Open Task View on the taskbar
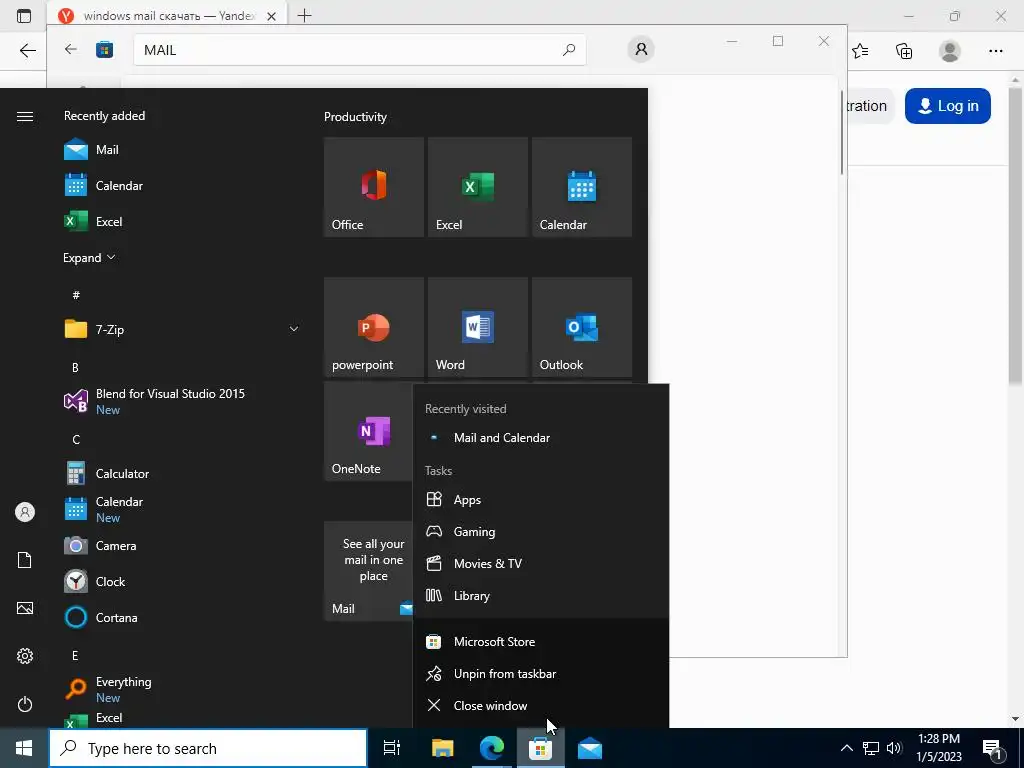Screen dimensions: 1024x768 392,748
